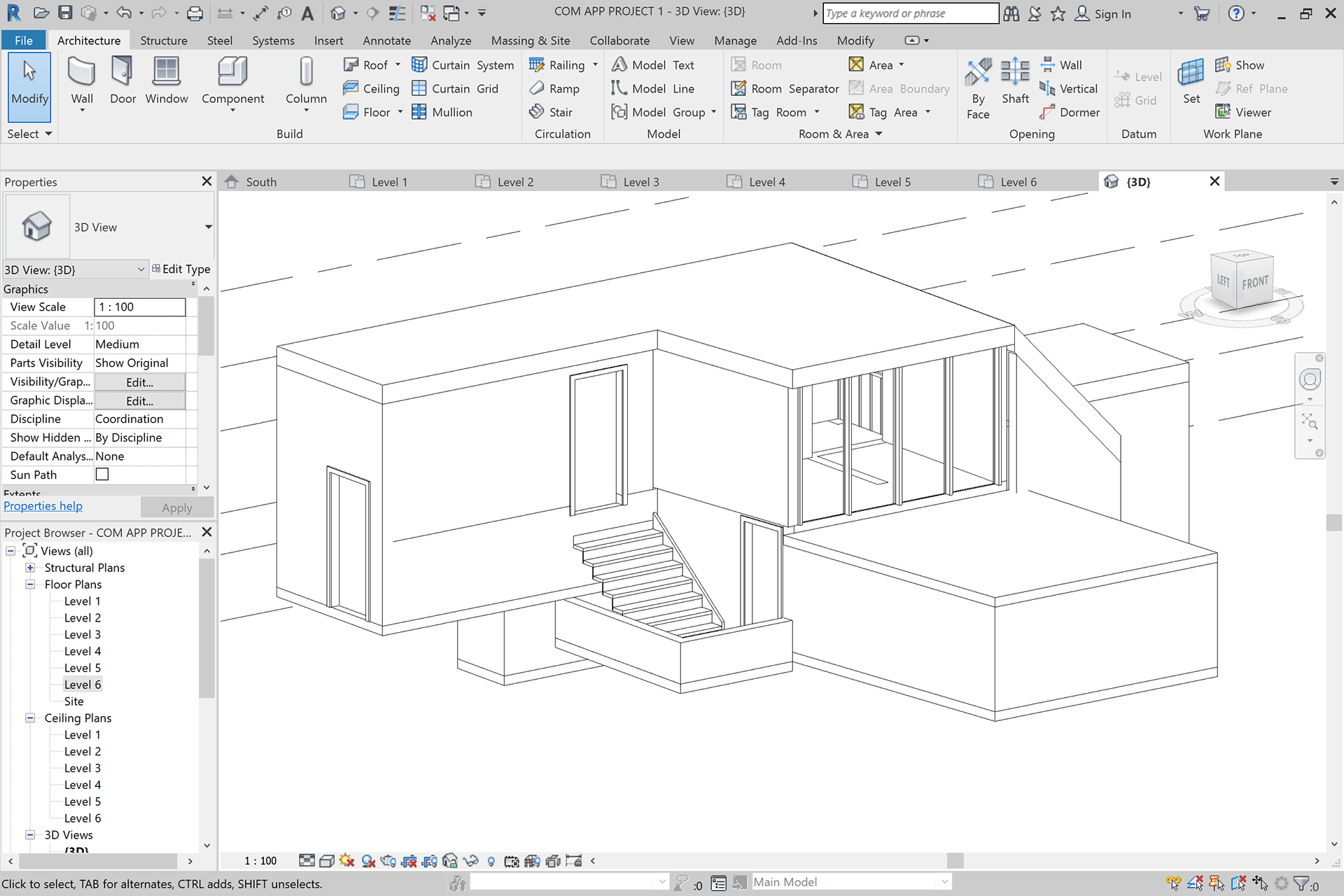Open the Autodesk App Store cart icon

pyautogui.click(x=1201, y=13)
